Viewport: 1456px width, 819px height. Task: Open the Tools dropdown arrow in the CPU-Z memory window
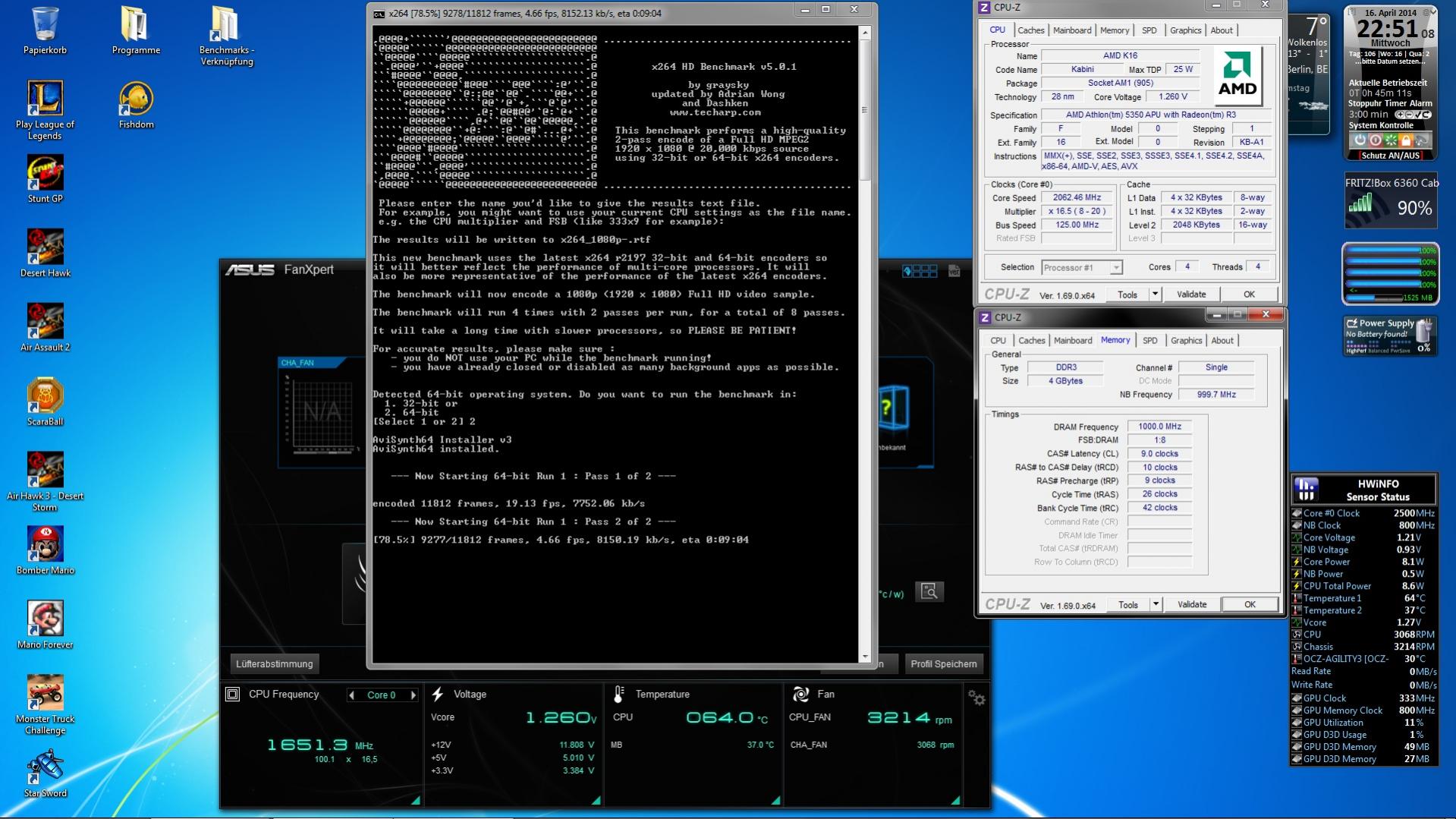coord(1156,605)
